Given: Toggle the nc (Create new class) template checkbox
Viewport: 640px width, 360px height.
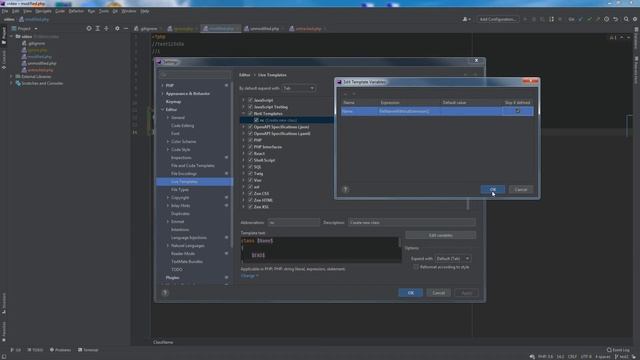Looking at the screenshot, I should pos(256,120).
